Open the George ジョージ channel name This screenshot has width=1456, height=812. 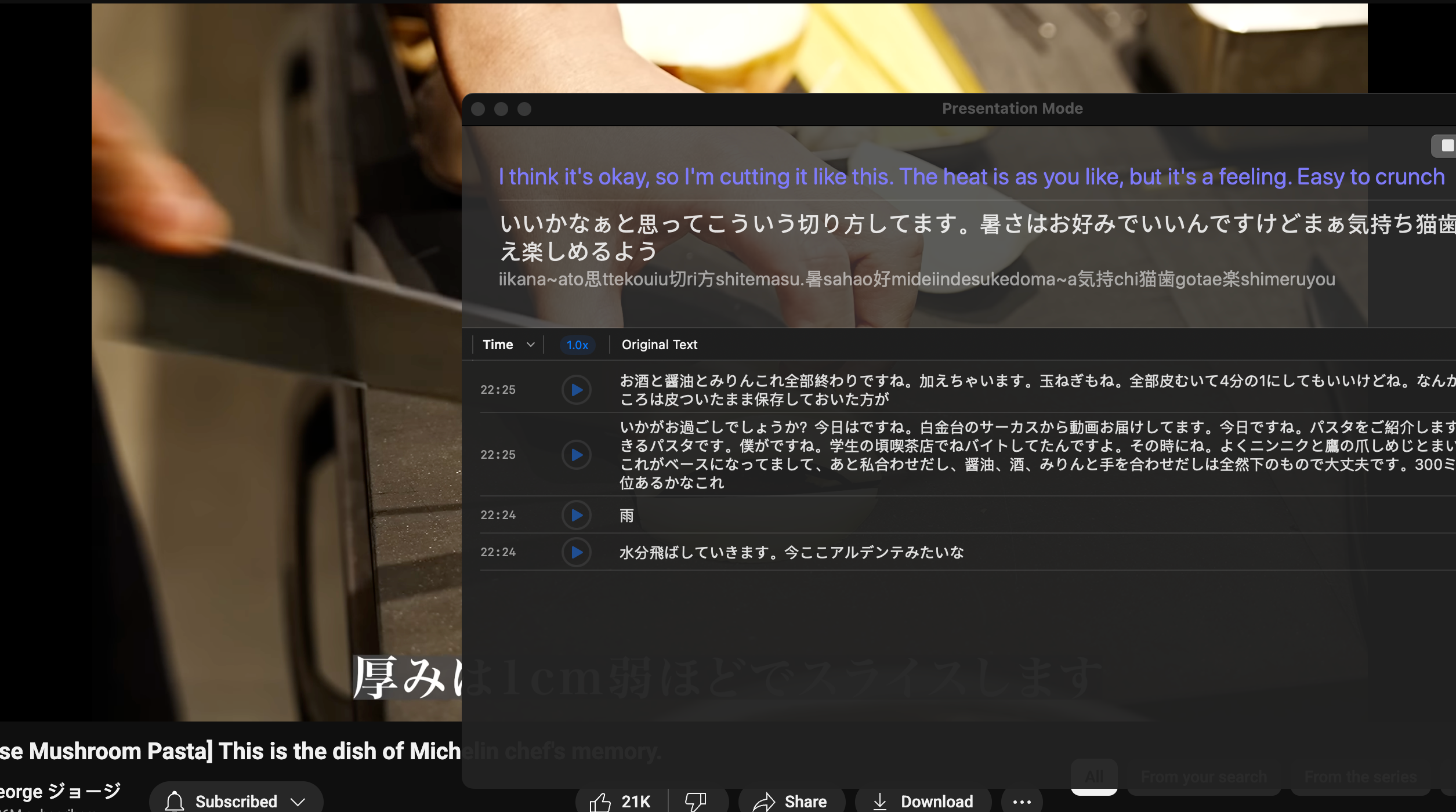[60, 791]
